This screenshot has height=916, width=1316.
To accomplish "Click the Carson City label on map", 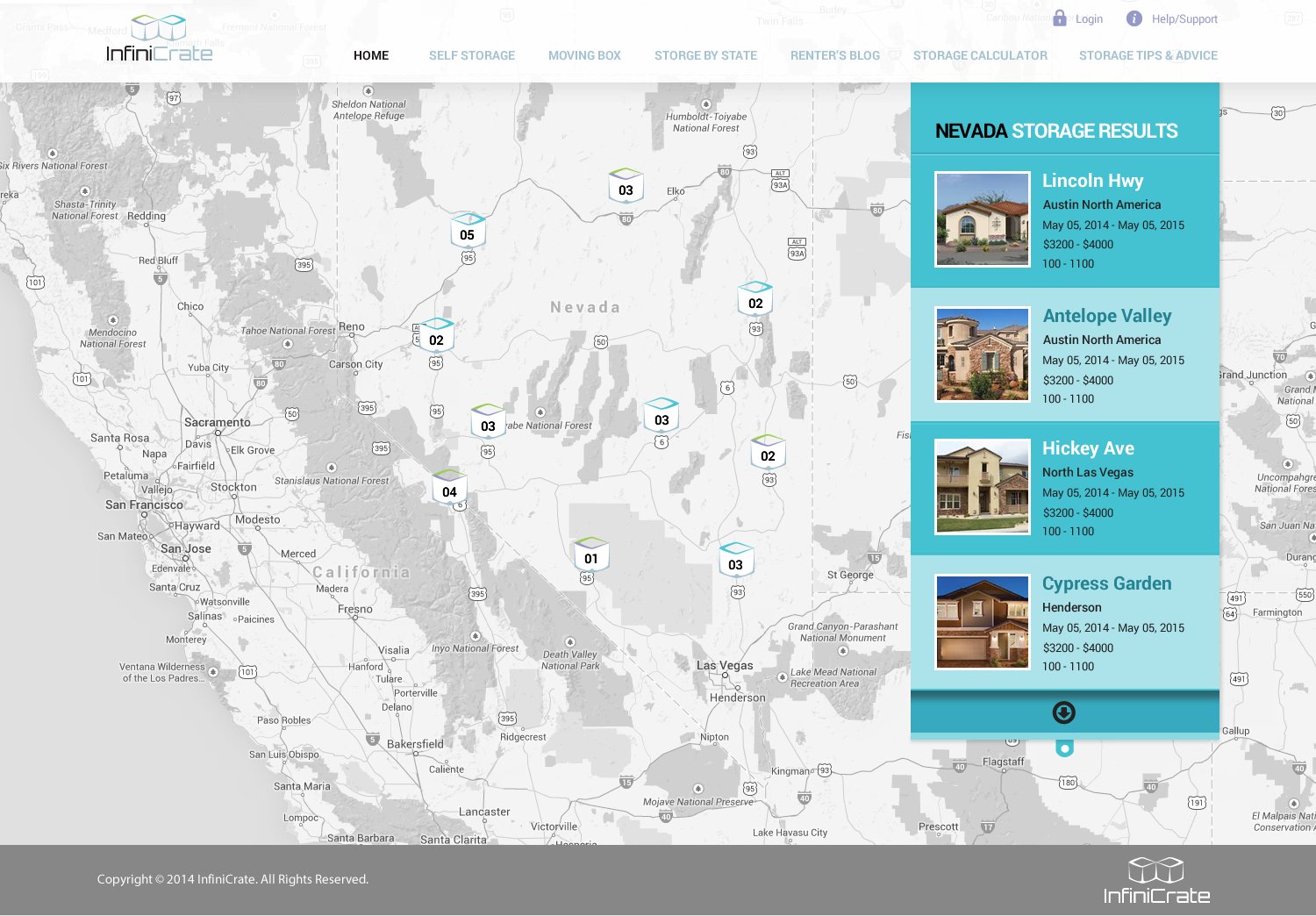I will pyautogui.click(x=356, y=364).
